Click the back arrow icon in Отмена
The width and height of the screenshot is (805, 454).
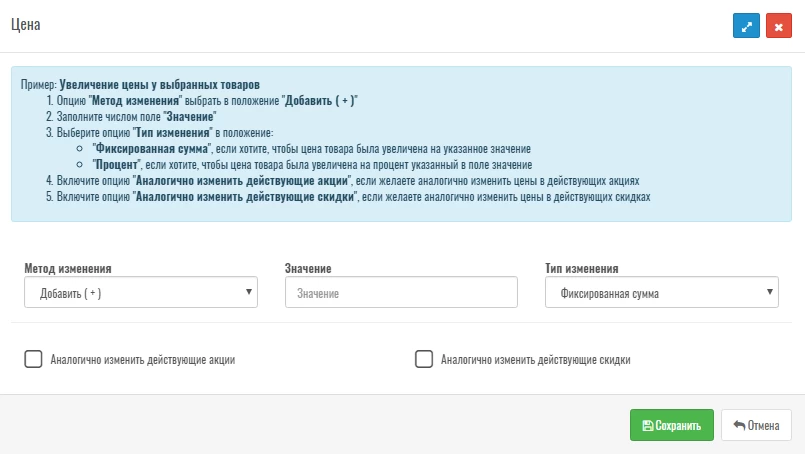tap(739, 426)
